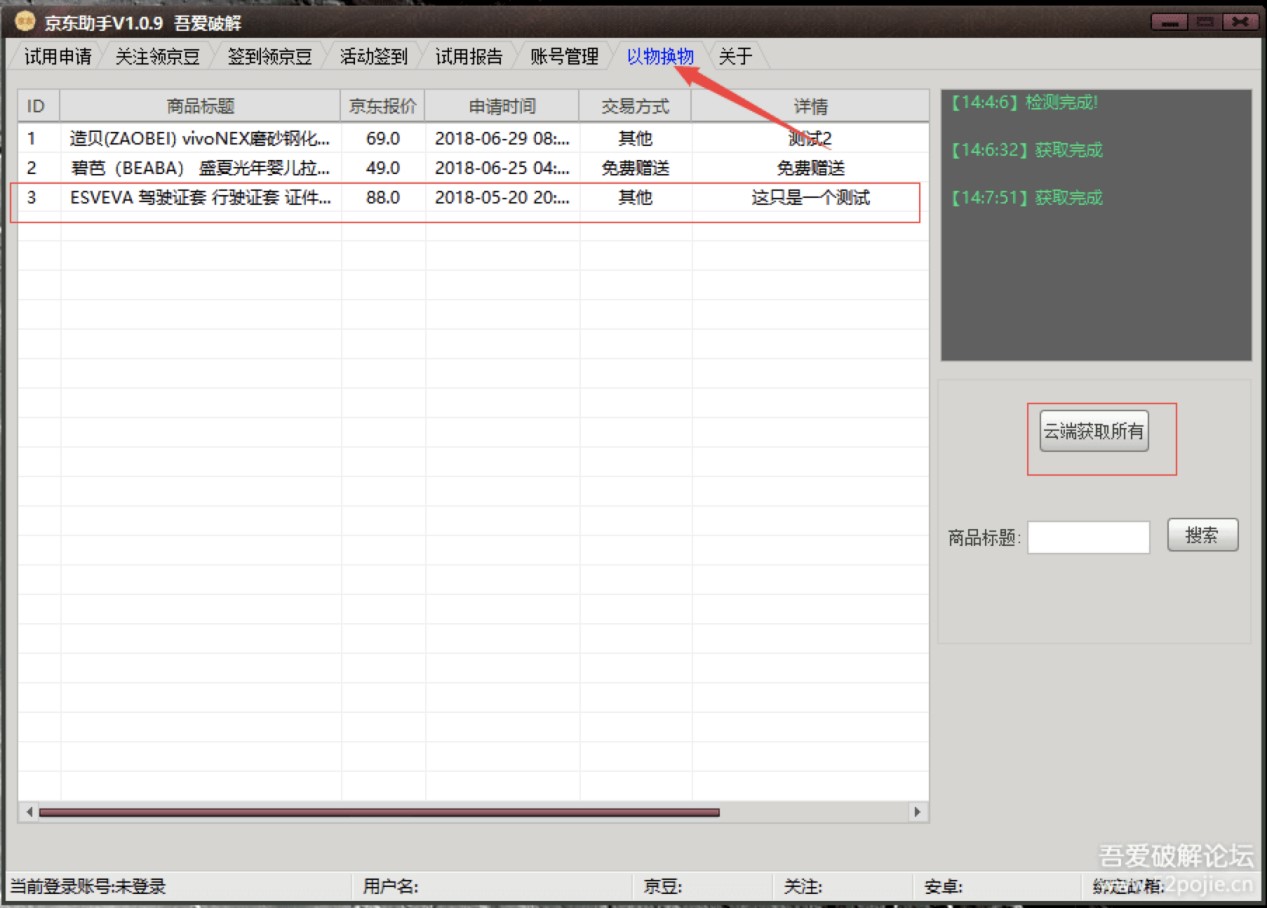Select the 造贝(ZAOBEI) vivoNEX row

[x=200, y=138]
